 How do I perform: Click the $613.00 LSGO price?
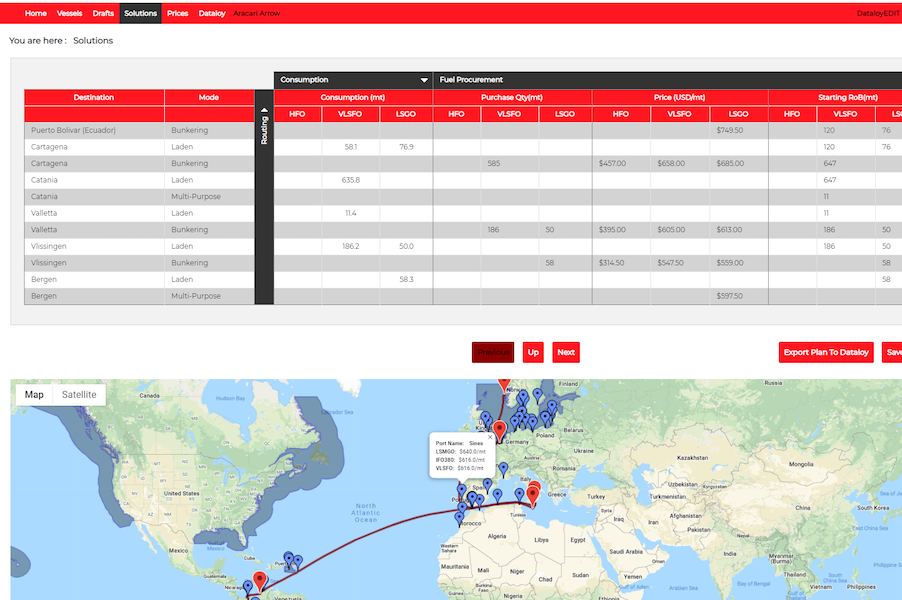click(x=729, y=230)
